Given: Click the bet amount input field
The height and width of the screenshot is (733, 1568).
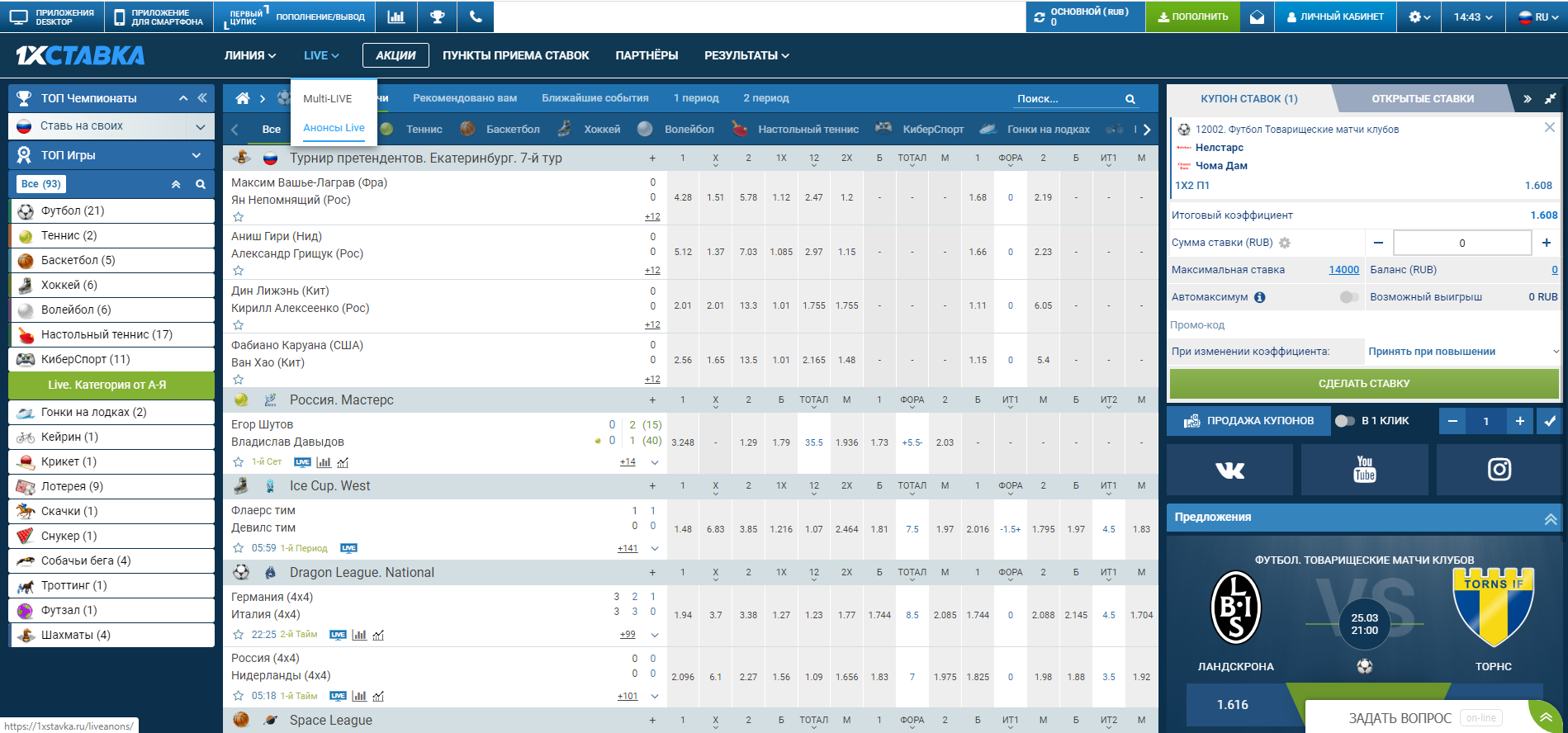Looking at the screenshot, I should (1461, 243).
